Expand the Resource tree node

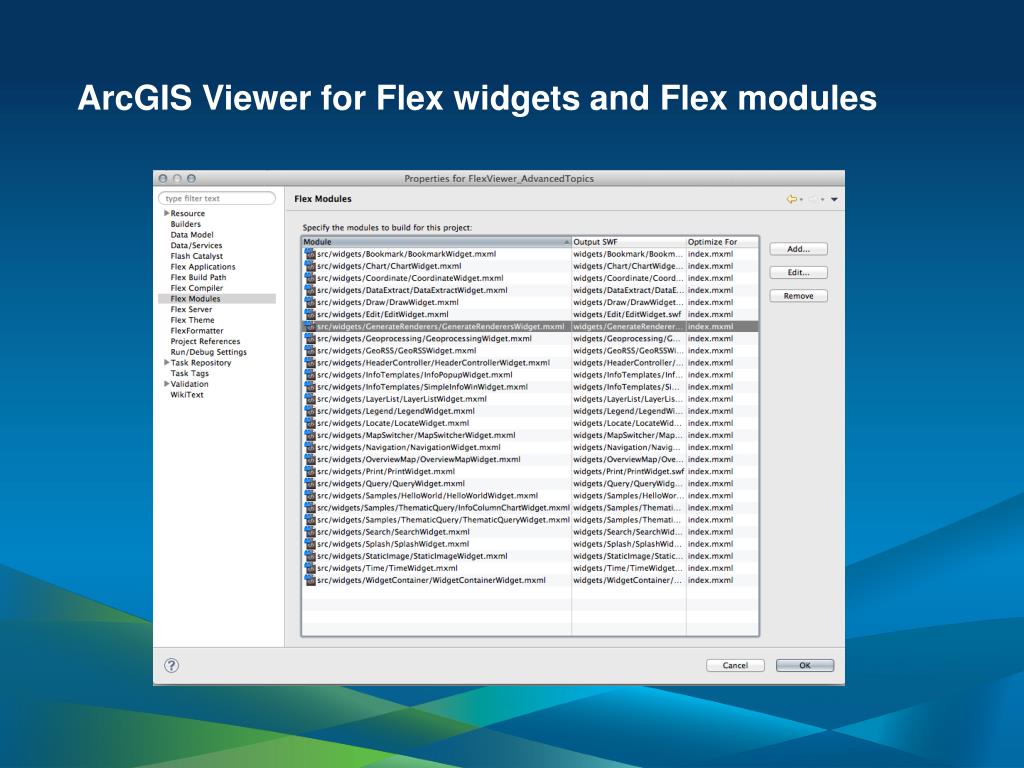click(167, 213)
